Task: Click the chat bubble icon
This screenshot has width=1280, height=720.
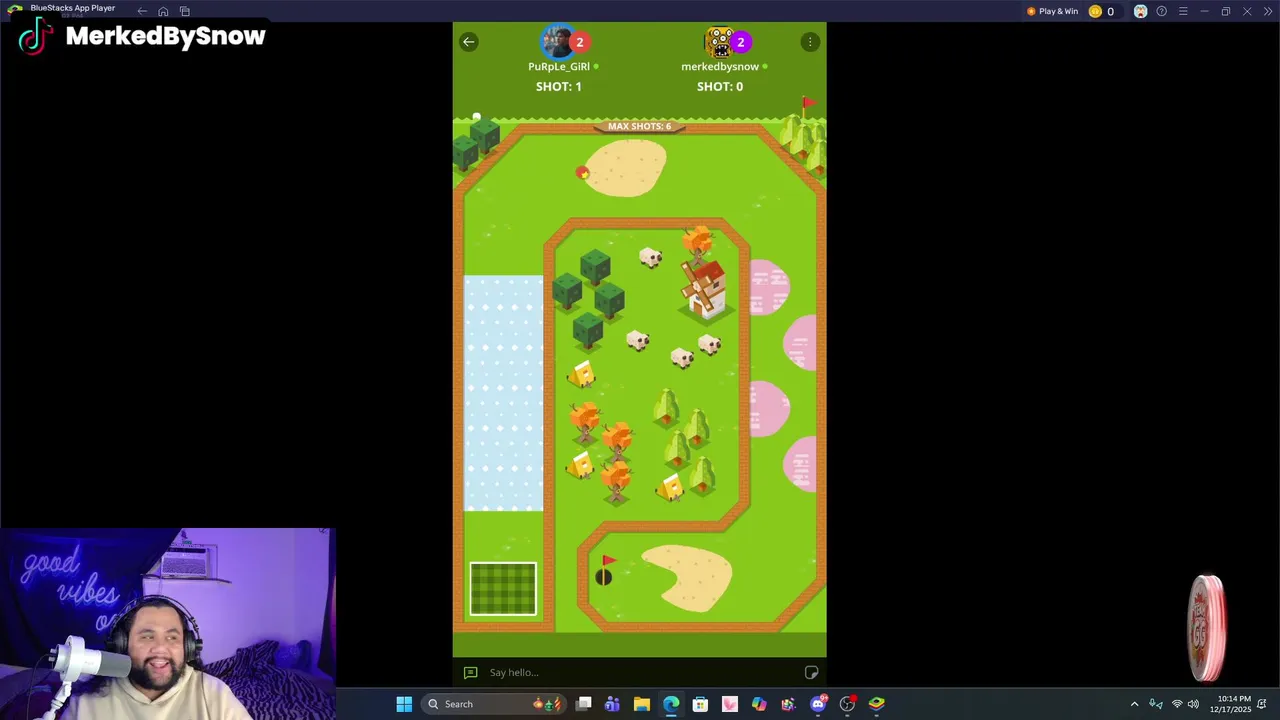Action: coord(470,673)
